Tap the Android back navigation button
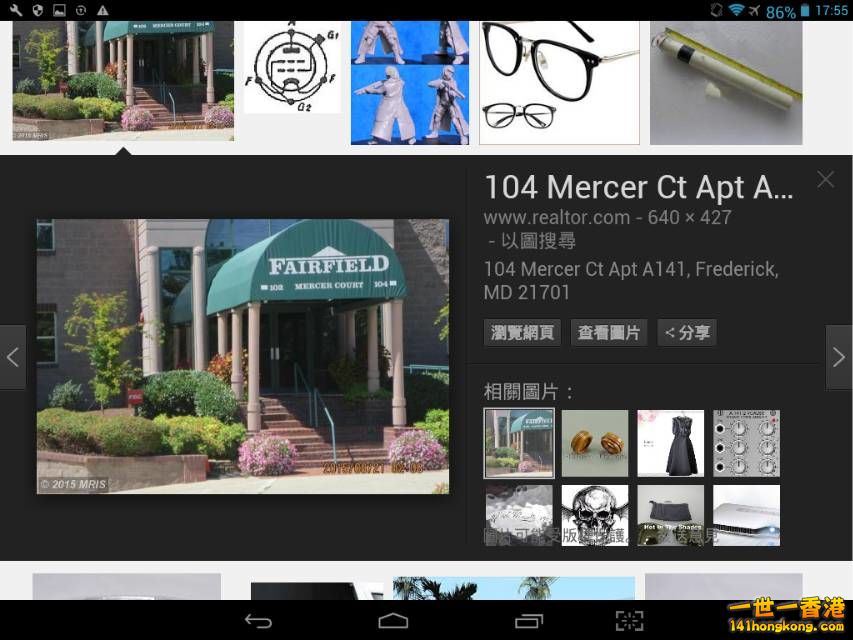The image size is (853, 640). point(258,620)
